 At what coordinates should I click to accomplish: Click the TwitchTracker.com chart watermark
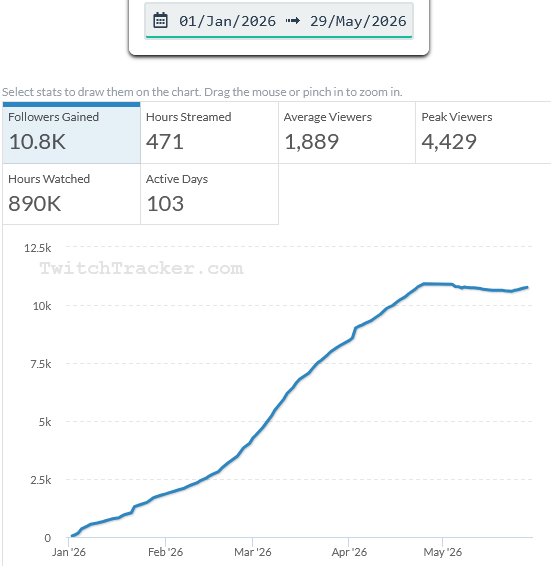141,268
